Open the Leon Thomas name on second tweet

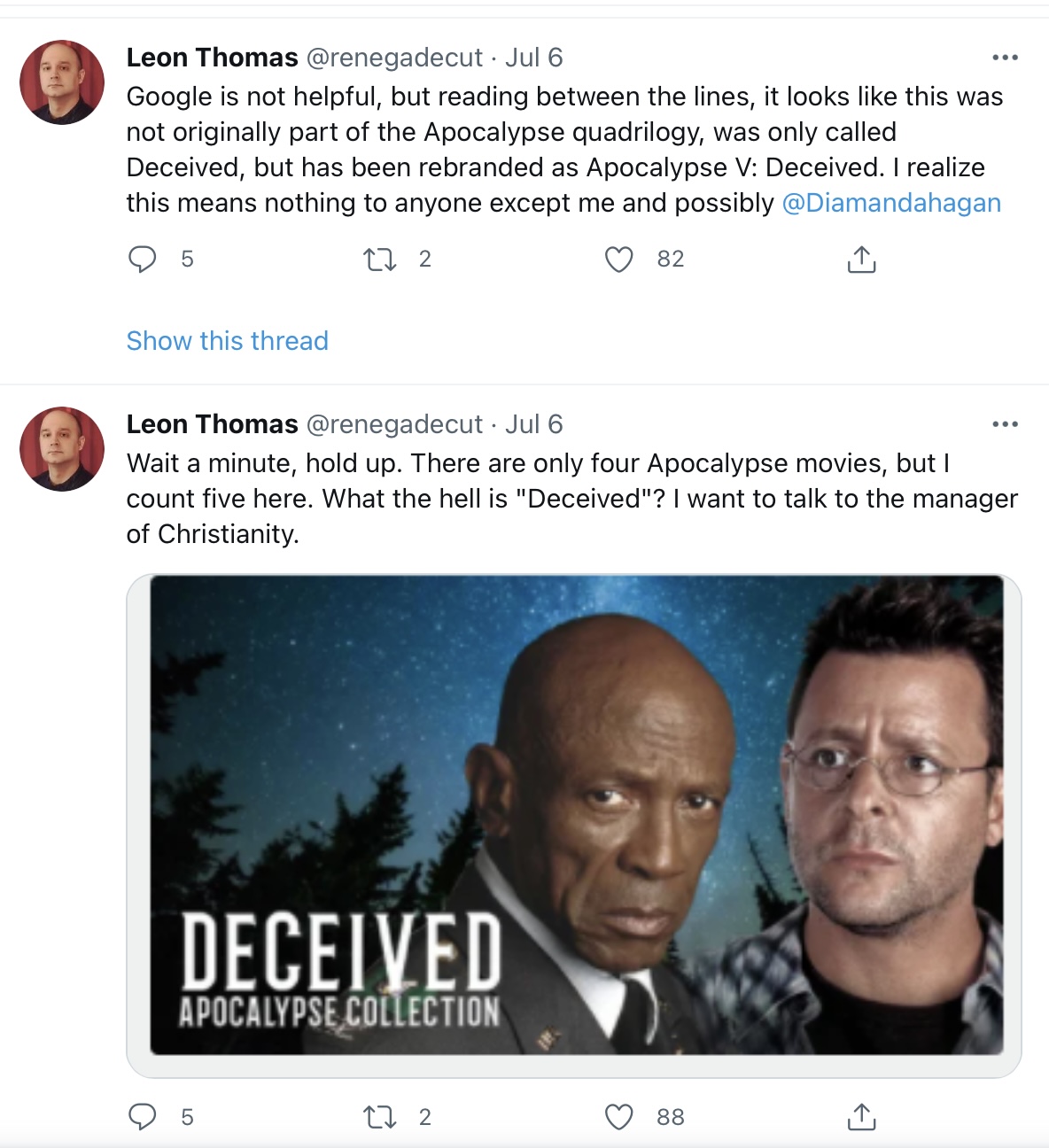(213, 424)
